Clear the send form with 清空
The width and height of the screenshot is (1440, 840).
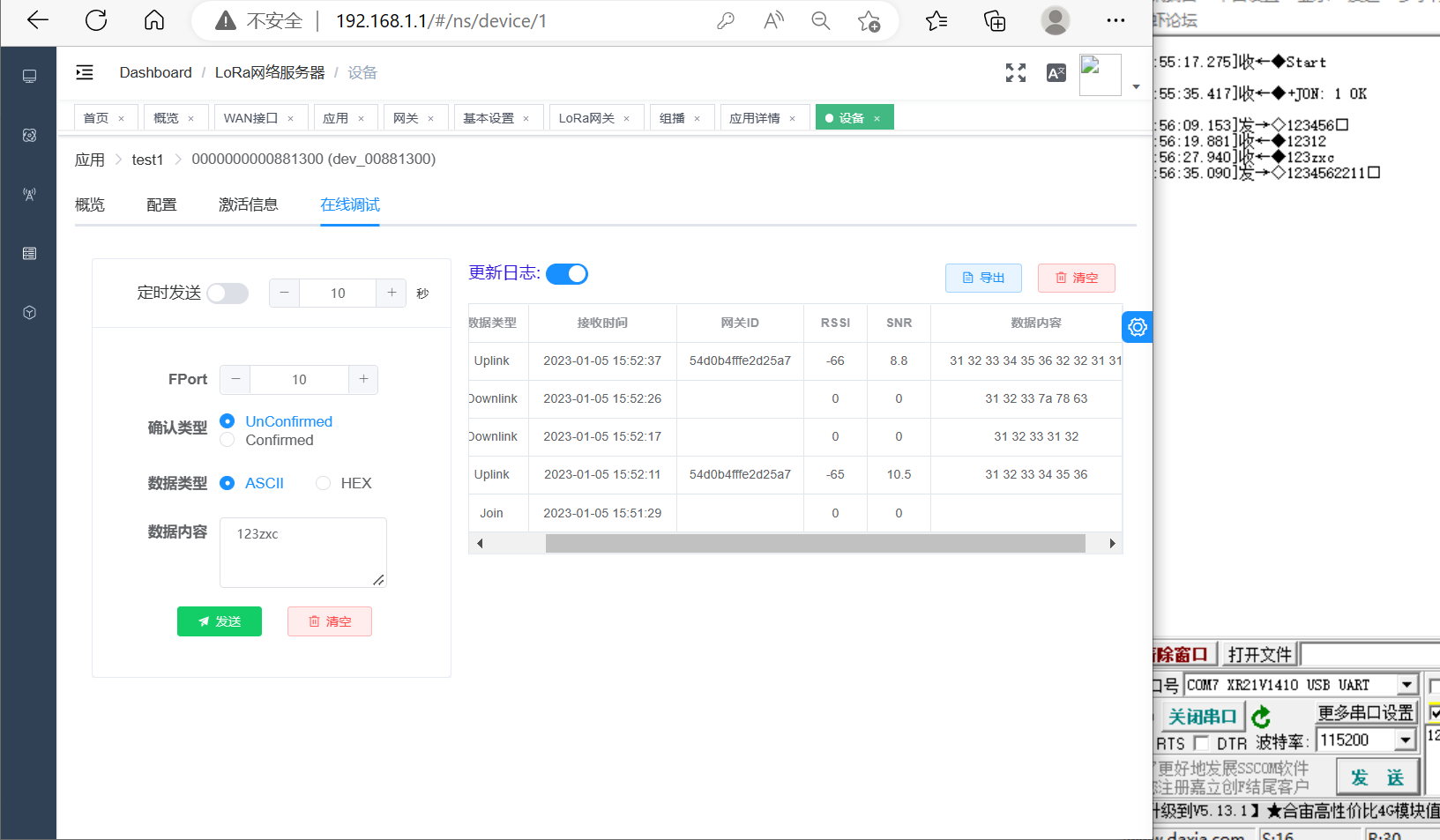click(x=330, y=621)
